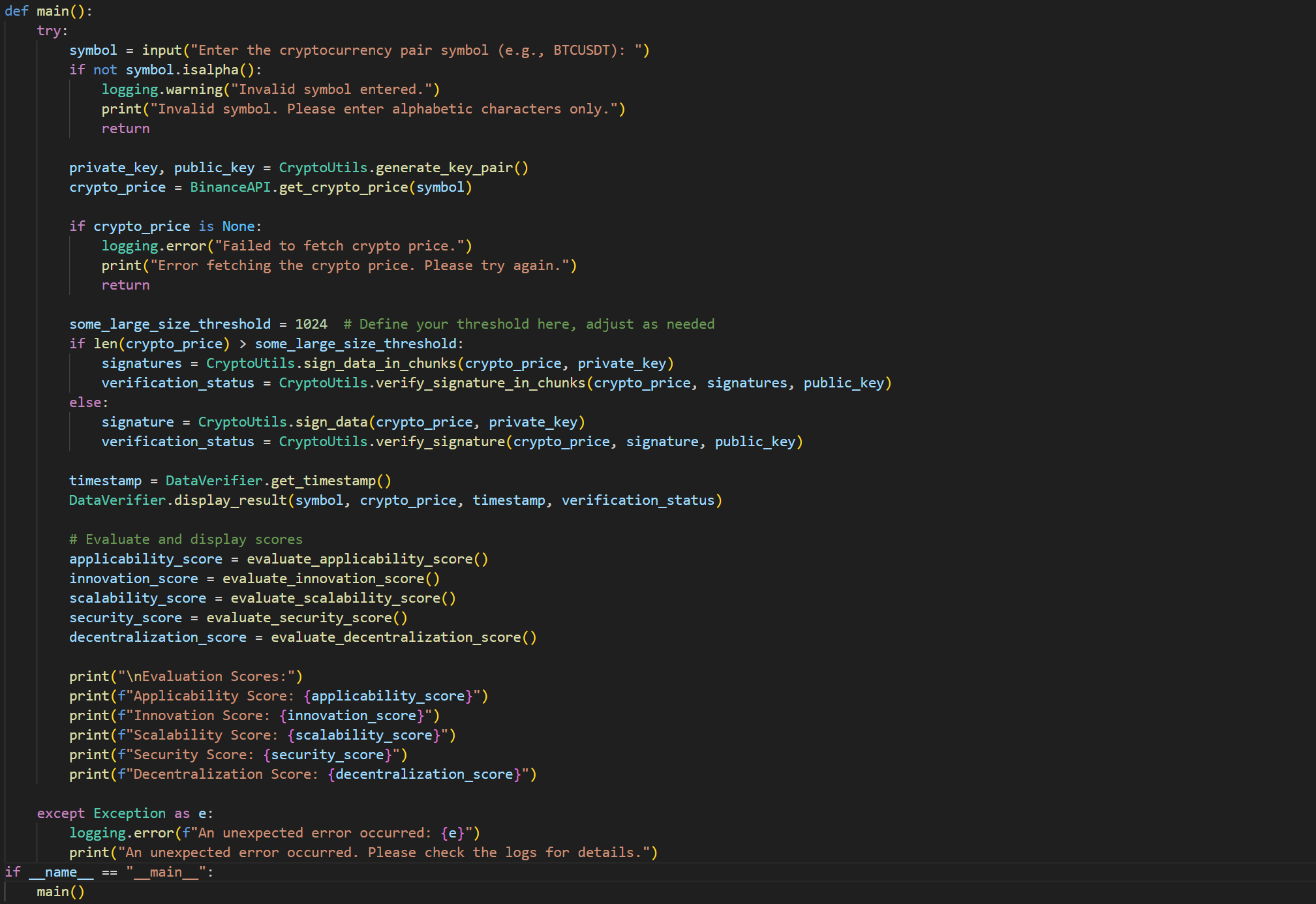1316x904 pixels.
Task: Click the logging.warning 'Invalid symbol entered.' line
Action: pos(270,89)
